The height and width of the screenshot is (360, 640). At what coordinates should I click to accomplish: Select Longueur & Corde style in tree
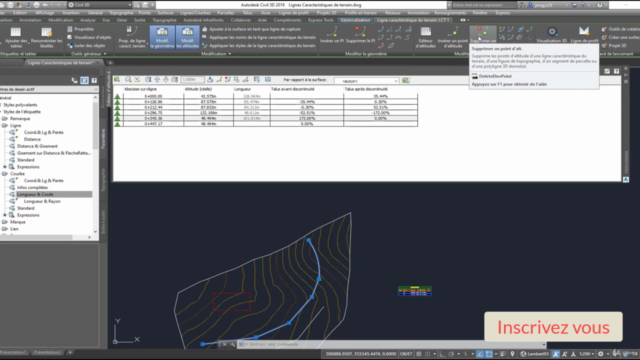coord(35,194)
